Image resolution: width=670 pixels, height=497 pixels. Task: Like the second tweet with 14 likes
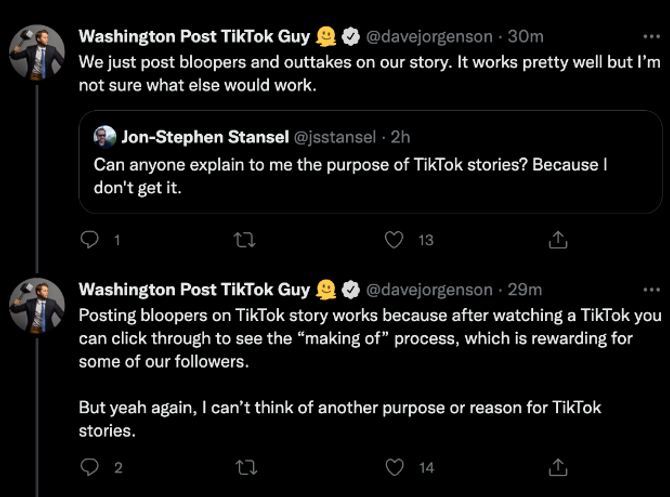(x=395, y=467)
